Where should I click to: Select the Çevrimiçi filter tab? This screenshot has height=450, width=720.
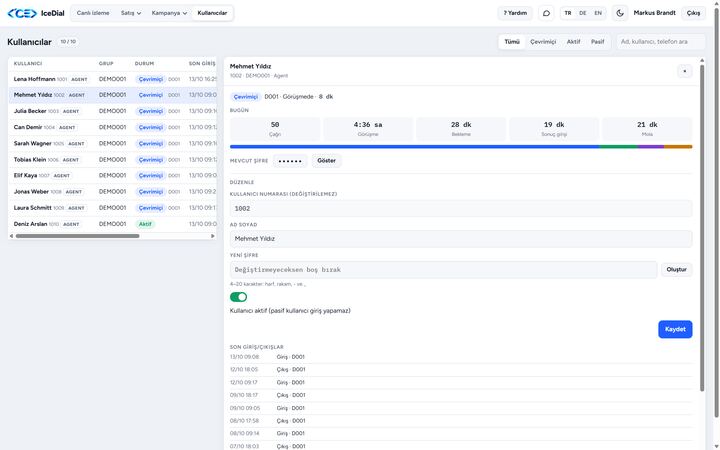click(543, 42)
